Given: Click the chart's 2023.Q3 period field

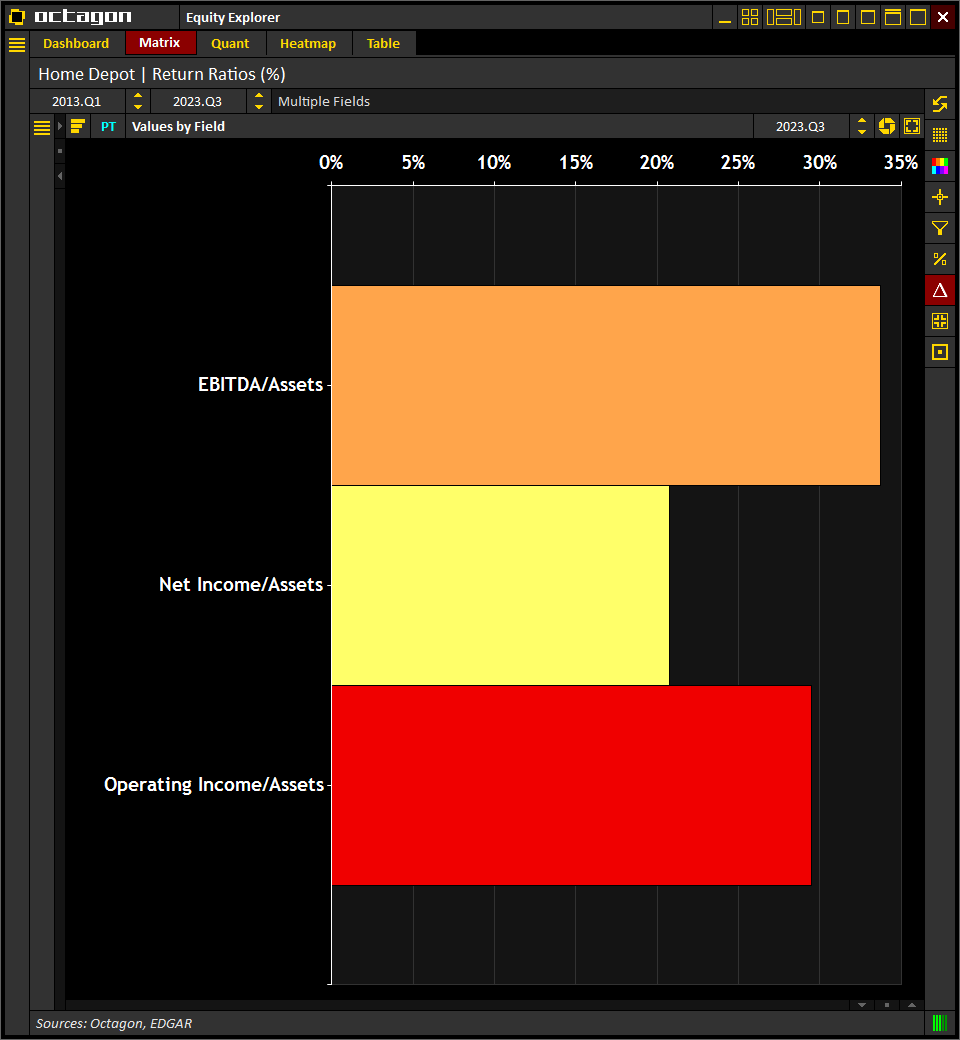Looking at the screenshot, I should pos(801,127).
